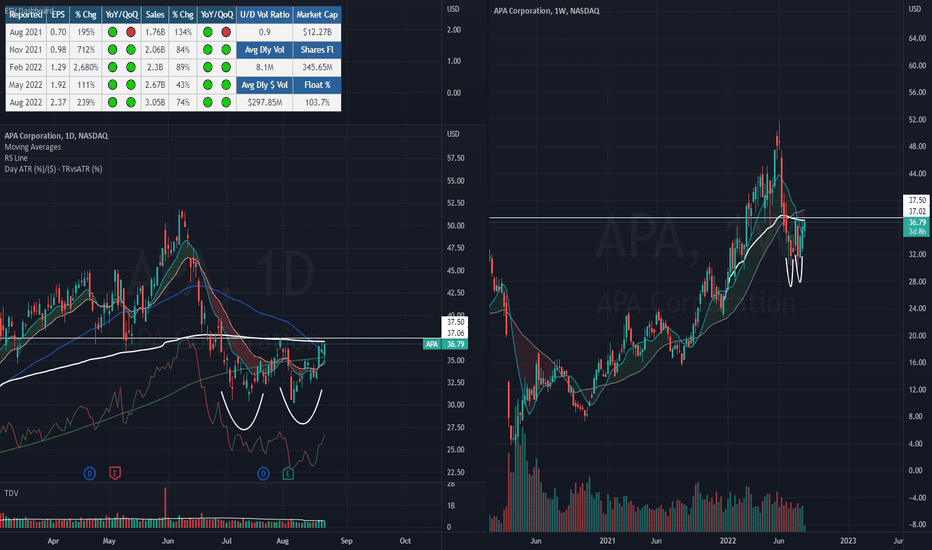This screenshot has height=550, width=932.
Task: Click the '2023' label on weekly time axis
Action: [x=848, y=540]
